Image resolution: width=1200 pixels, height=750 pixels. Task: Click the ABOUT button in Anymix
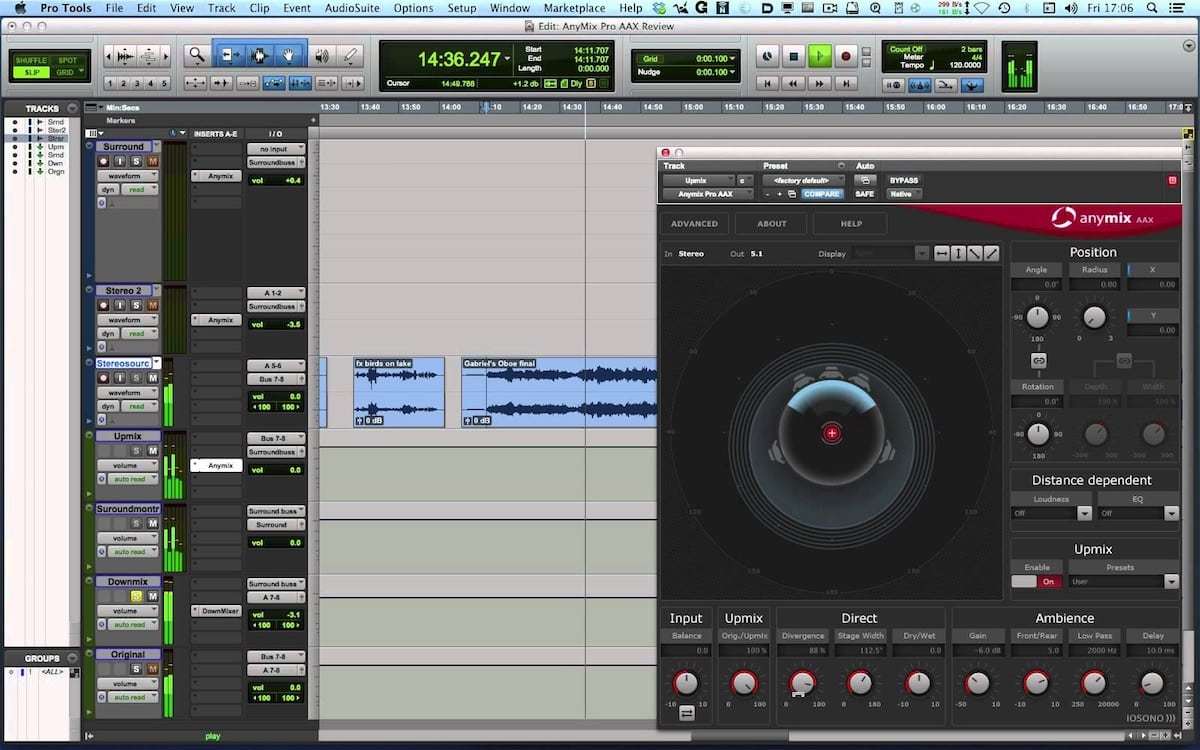click(x=771, y=224)
